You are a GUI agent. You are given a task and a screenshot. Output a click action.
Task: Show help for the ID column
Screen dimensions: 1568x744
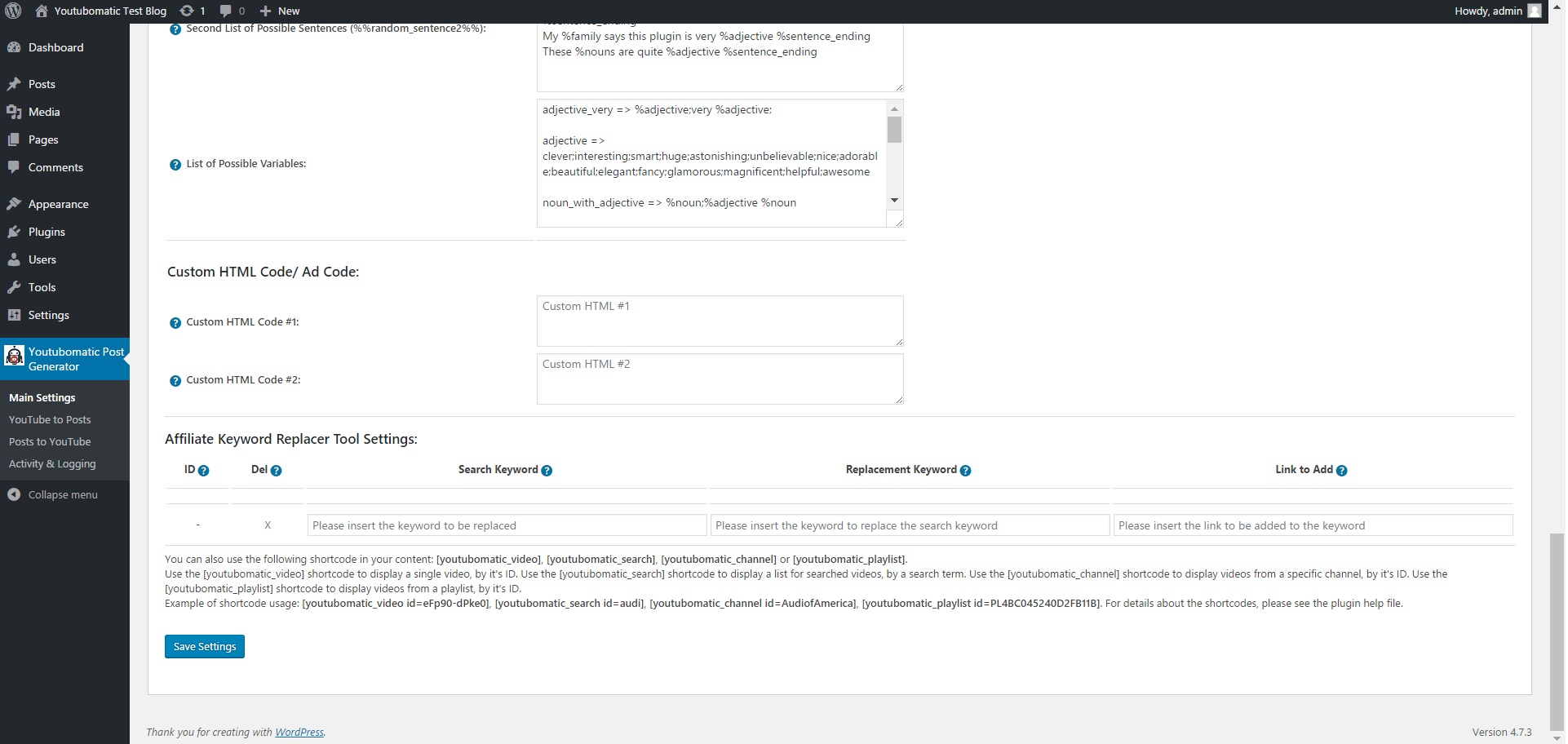point(204,471)
